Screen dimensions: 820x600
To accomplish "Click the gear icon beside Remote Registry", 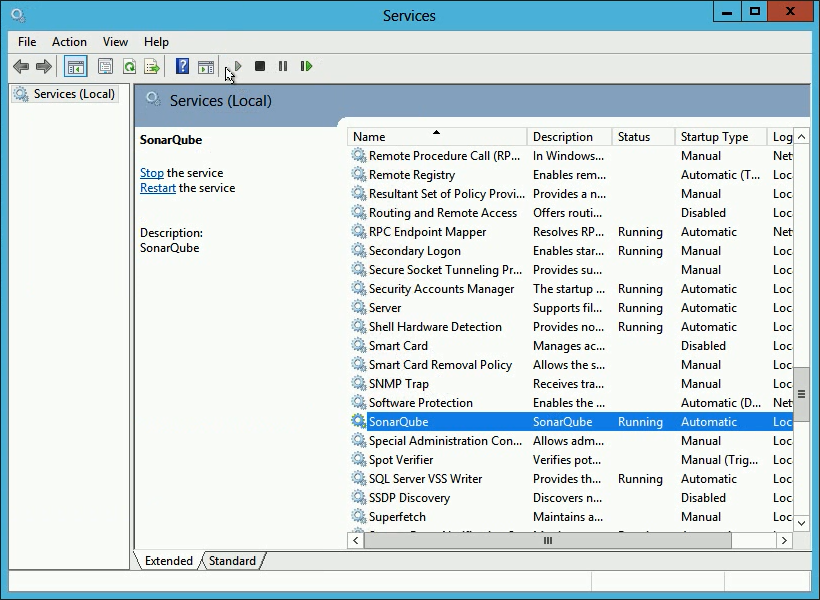I will pyautogui.click(x=358, y=174).
